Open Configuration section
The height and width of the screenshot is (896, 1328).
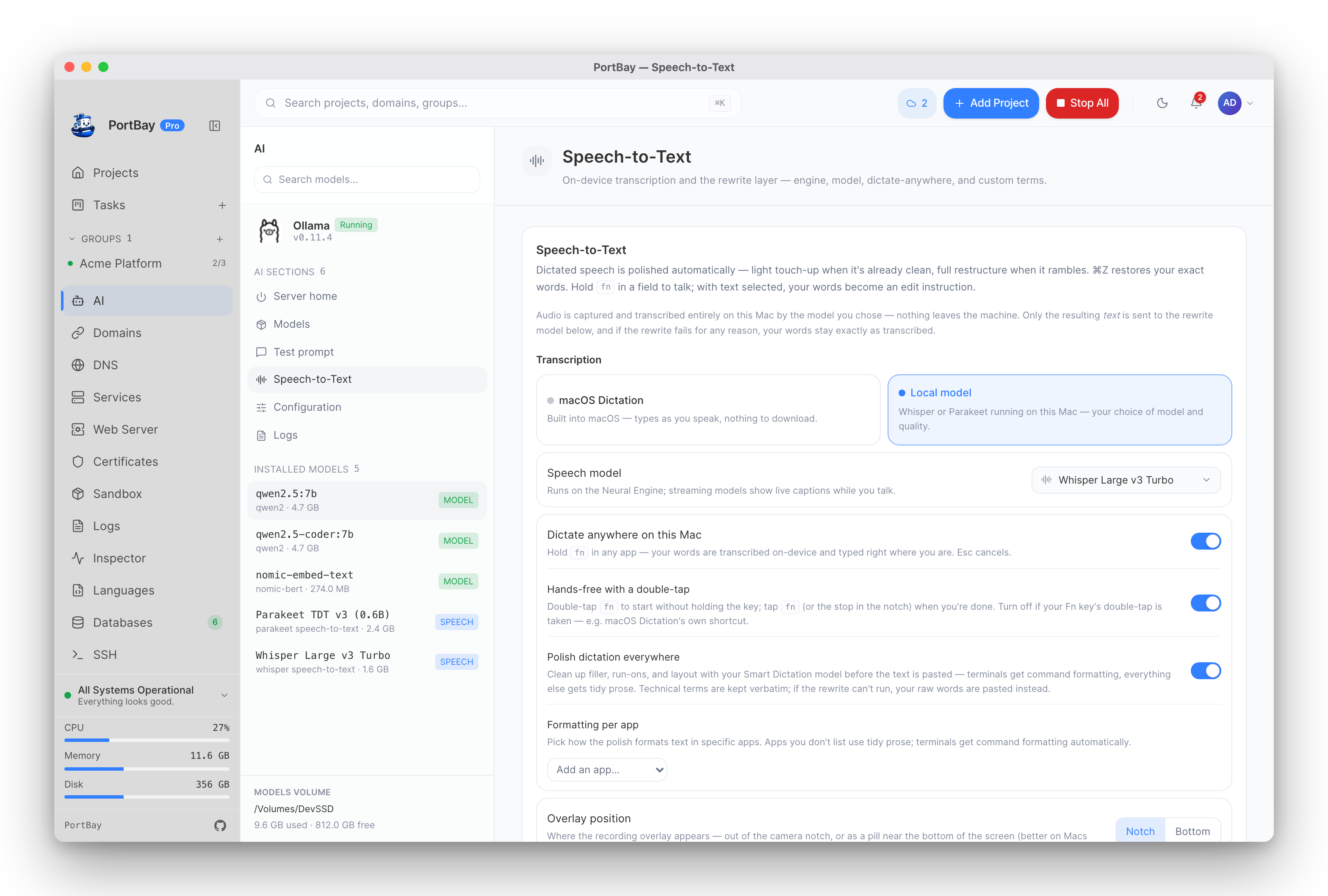point(367,407)
